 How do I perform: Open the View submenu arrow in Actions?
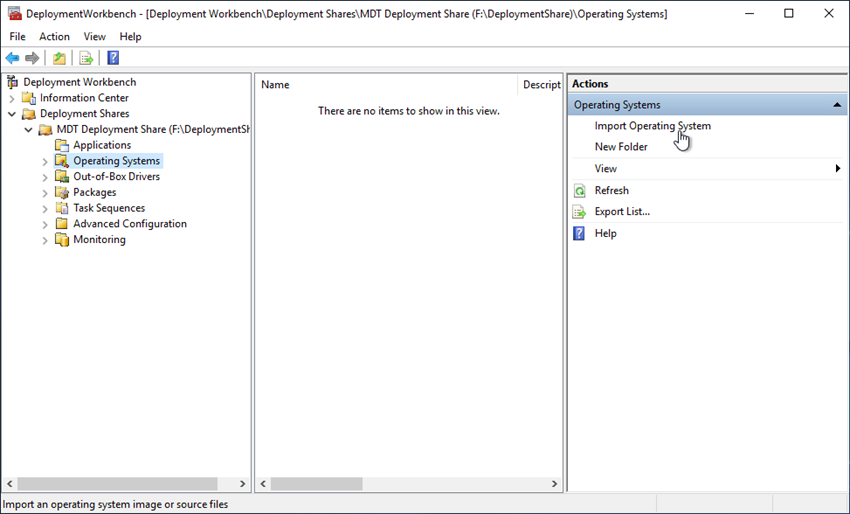pyautogui.click(x=838, y=169)
